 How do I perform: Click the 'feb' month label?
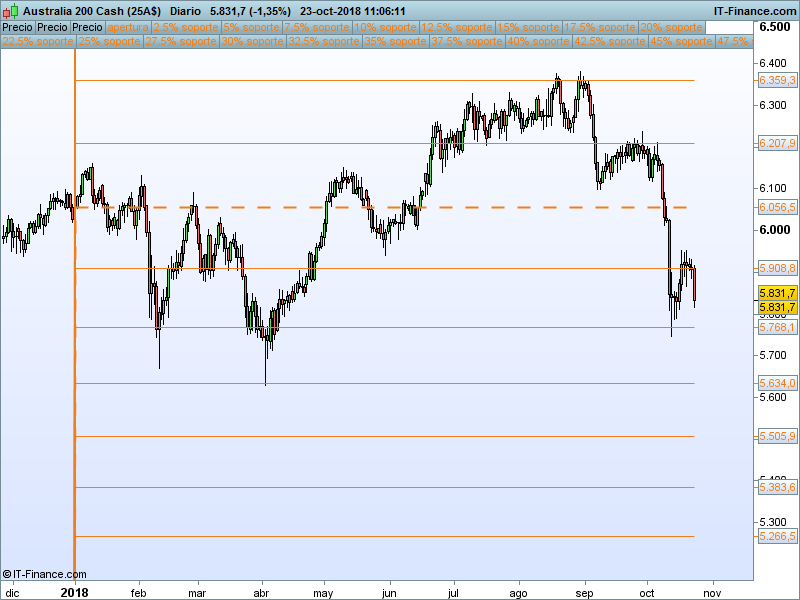(138, 593)
